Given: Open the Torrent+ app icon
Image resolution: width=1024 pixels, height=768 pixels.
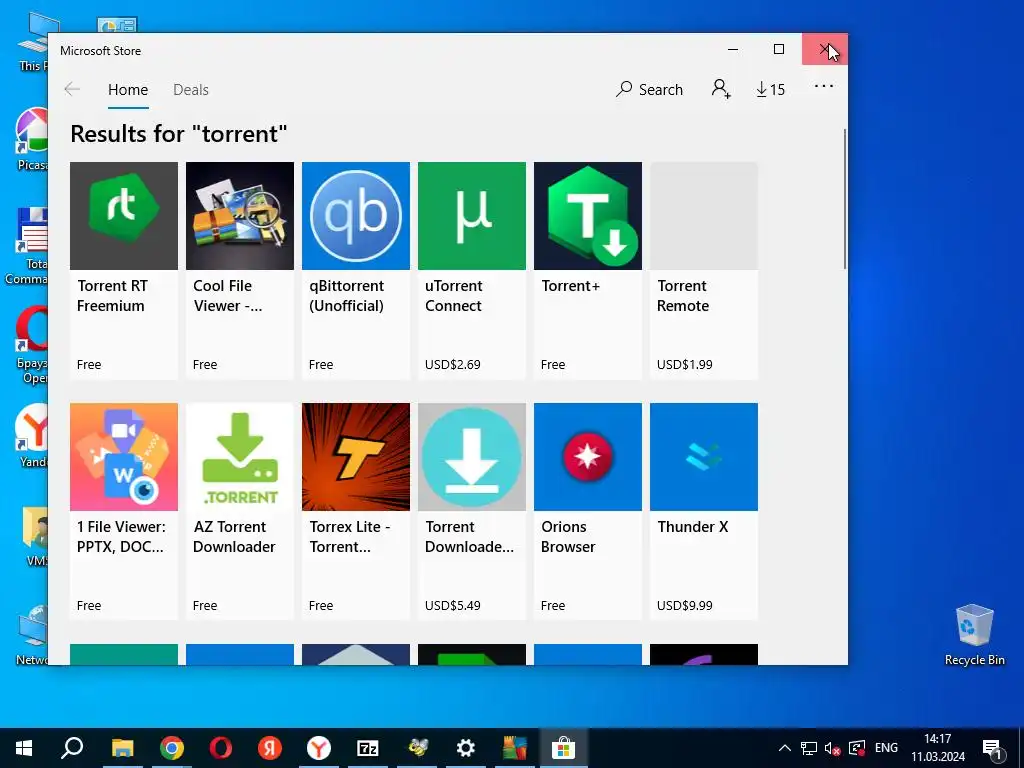Looking at the screenshot, I should click(x=588, y=216).
